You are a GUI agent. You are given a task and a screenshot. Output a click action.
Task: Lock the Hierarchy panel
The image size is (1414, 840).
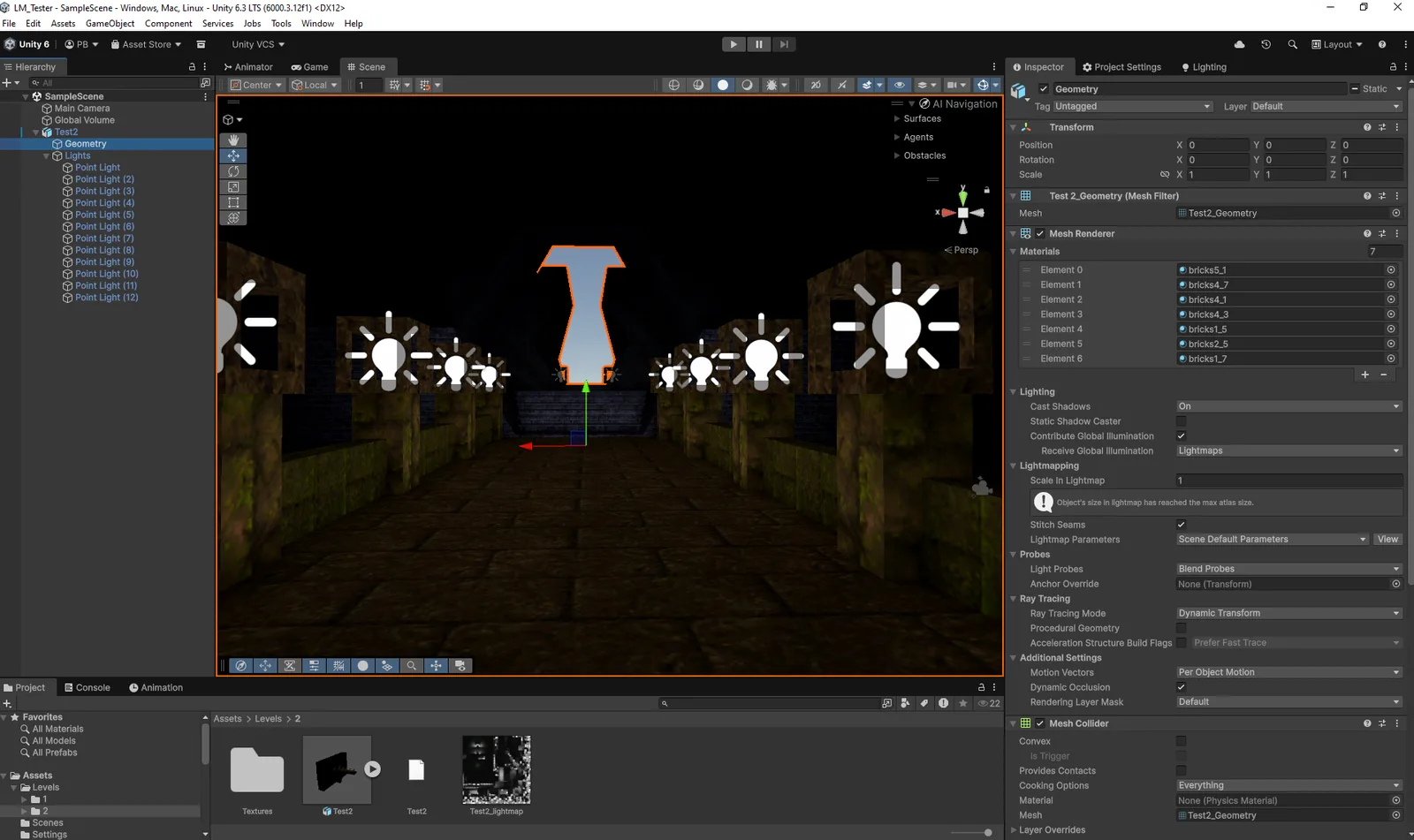pos(192,67)
